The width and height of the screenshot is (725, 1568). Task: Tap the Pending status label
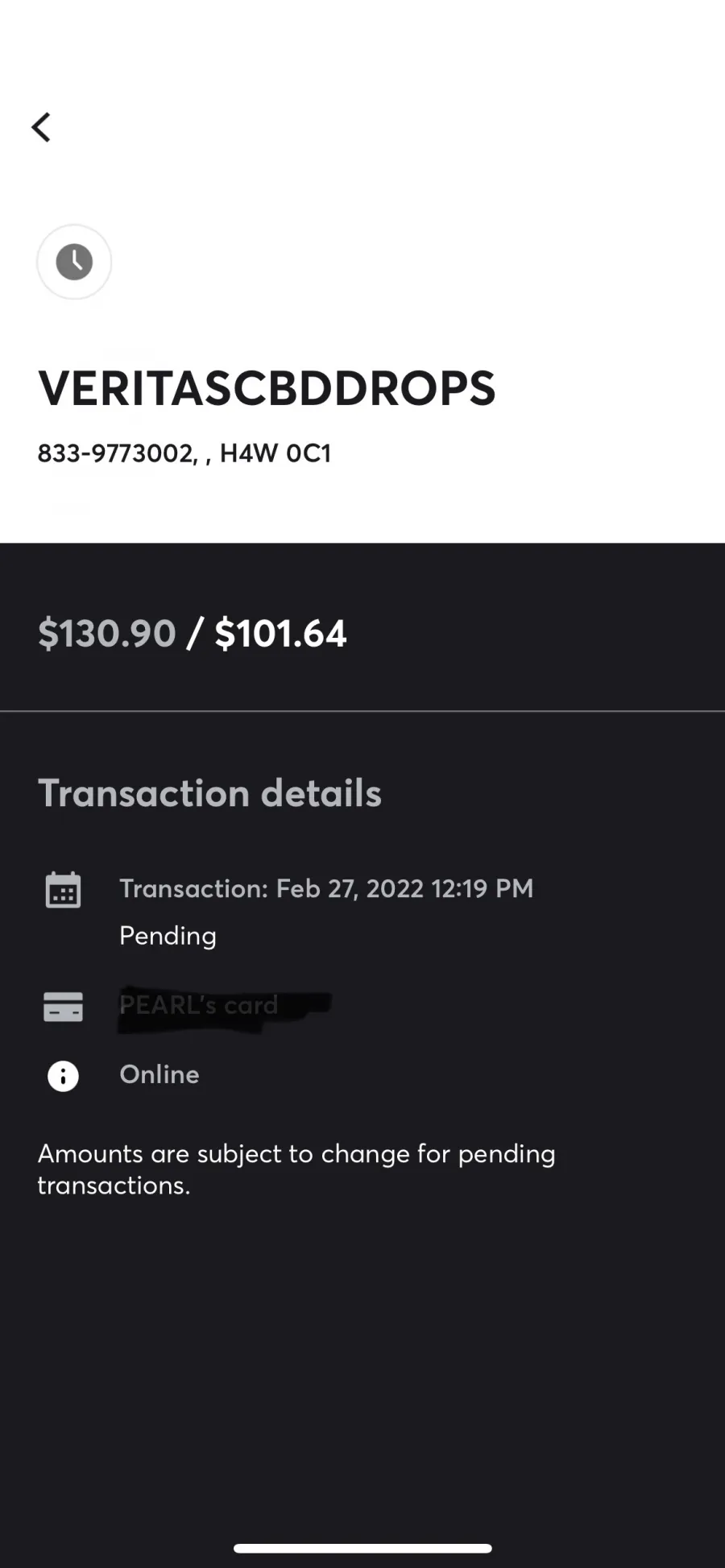pos(168,936)
